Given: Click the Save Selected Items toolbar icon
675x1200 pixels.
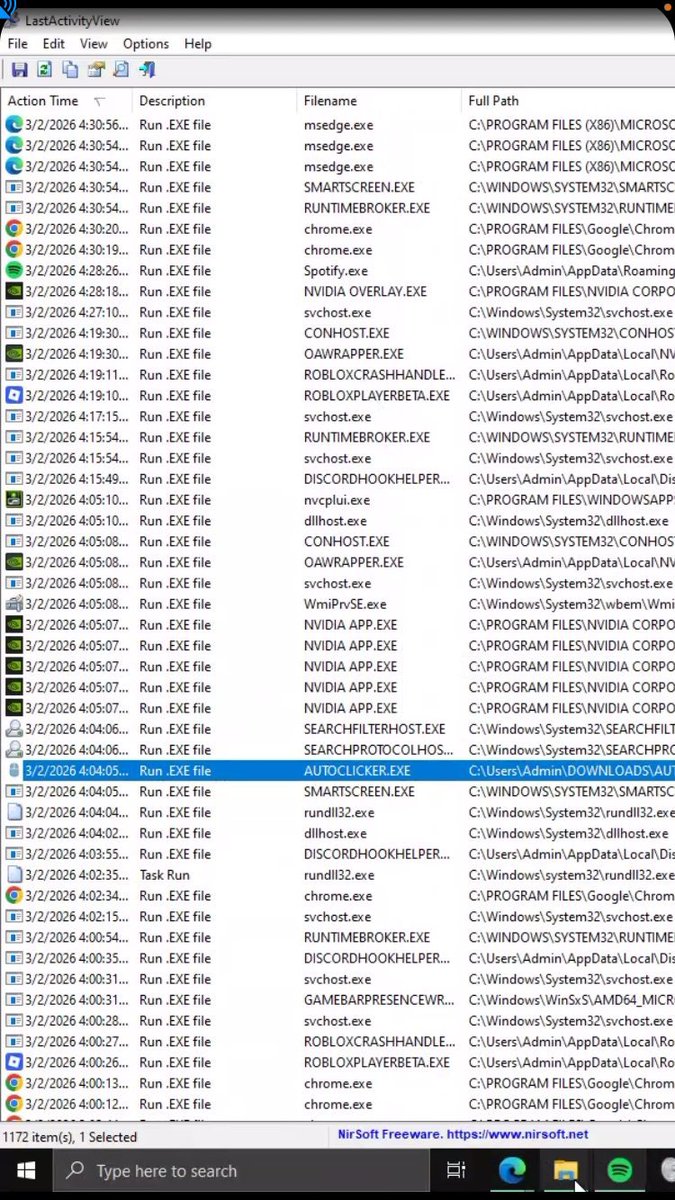Looking at the screenshot, I should pyautogui.click(x=19, y=70).
